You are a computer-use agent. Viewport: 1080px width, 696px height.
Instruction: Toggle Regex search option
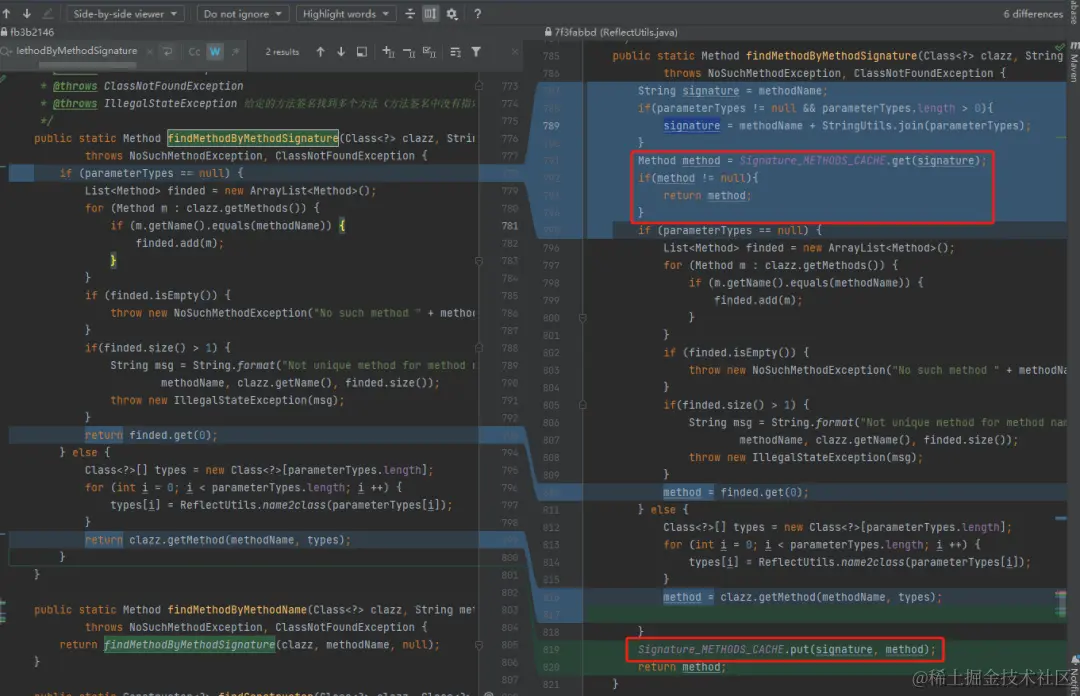(236, 52)
